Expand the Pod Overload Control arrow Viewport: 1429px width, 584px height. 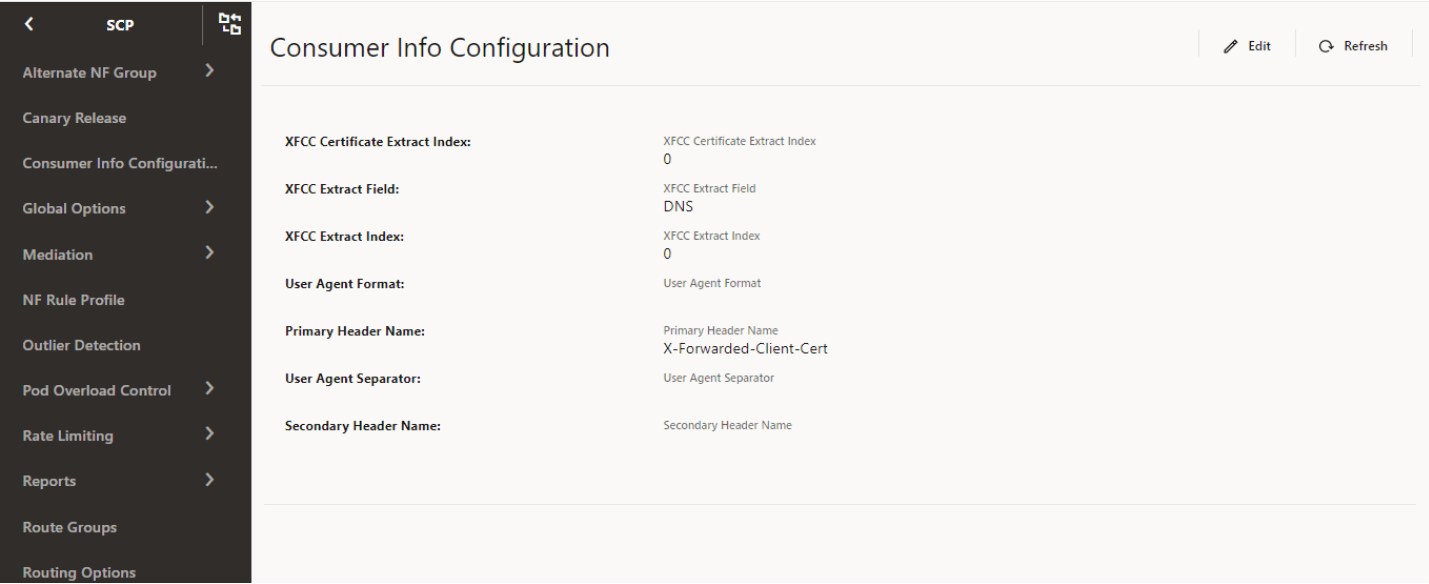pyautogui.click(x=209, y=389)
